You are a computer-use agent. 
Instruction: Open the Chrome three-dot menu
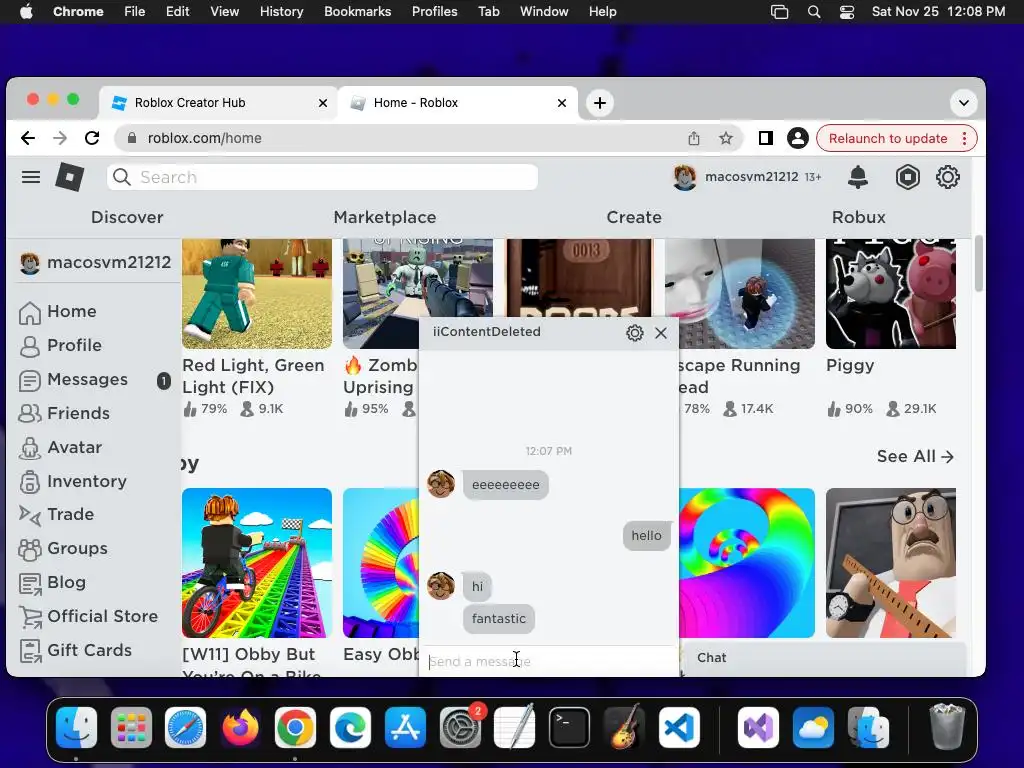coord(965,138)
